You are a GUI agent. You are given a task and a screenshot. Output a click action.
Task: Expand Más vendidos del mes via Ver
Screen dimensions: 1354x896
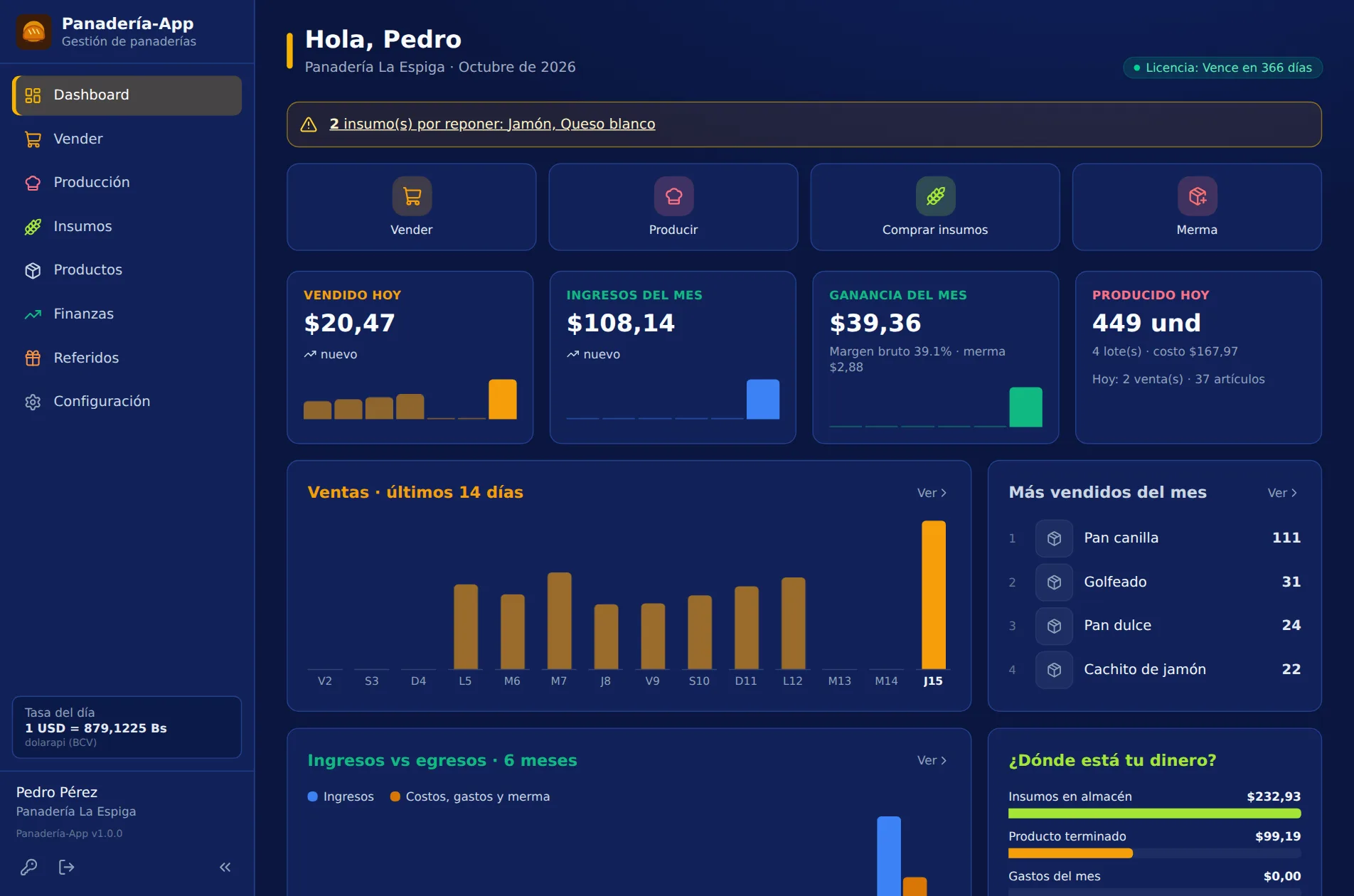point(1282,493)
